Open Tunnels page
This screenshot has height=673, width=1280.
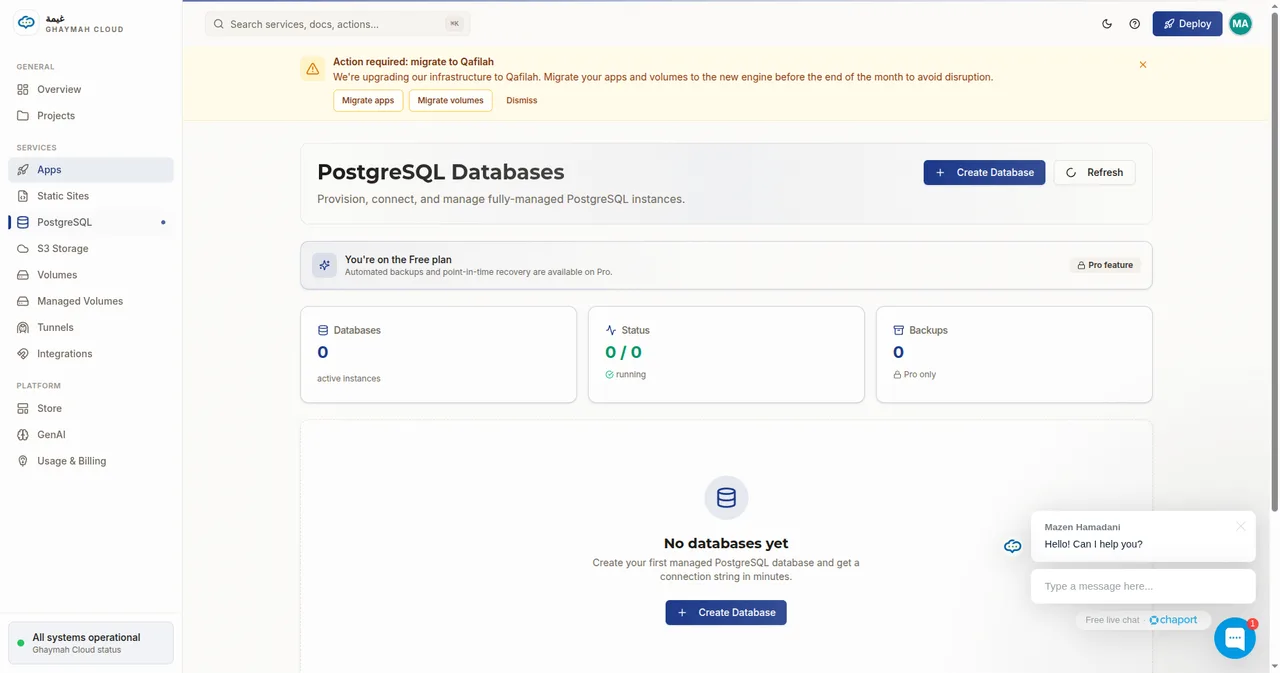pyautogui.click(x=91, y=327)
